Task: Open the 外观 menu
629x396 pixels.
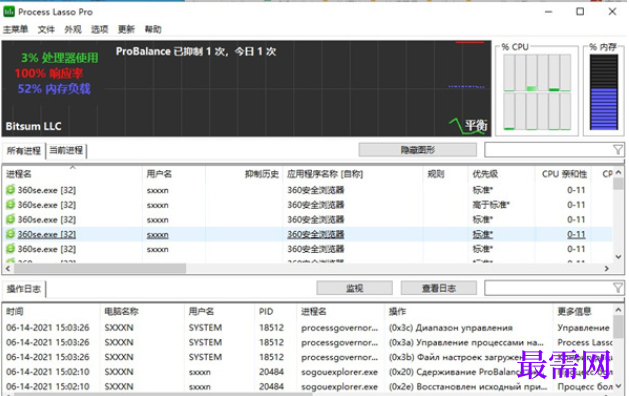Action: coord(73,29)
